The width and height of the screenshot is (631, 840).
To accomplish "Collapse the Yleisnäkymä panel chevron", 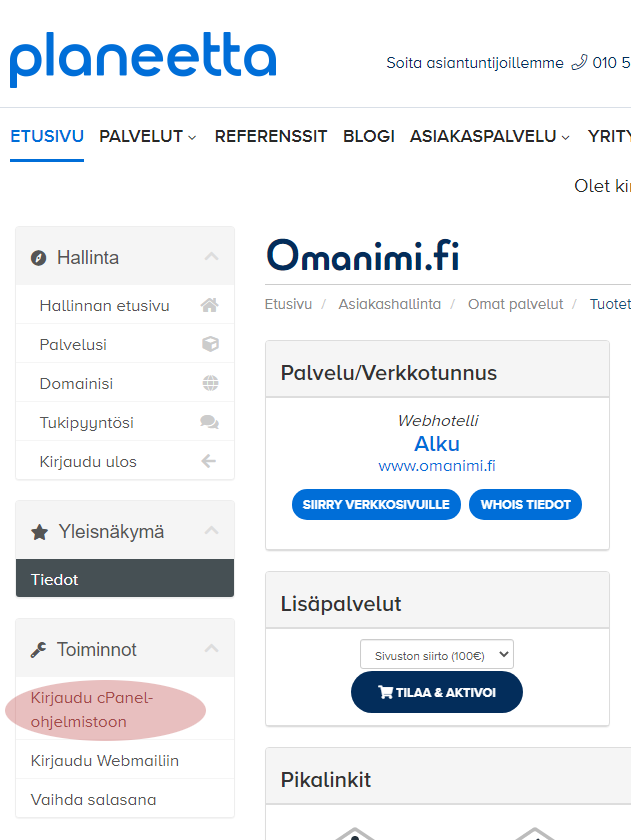I will click(212, 530).
